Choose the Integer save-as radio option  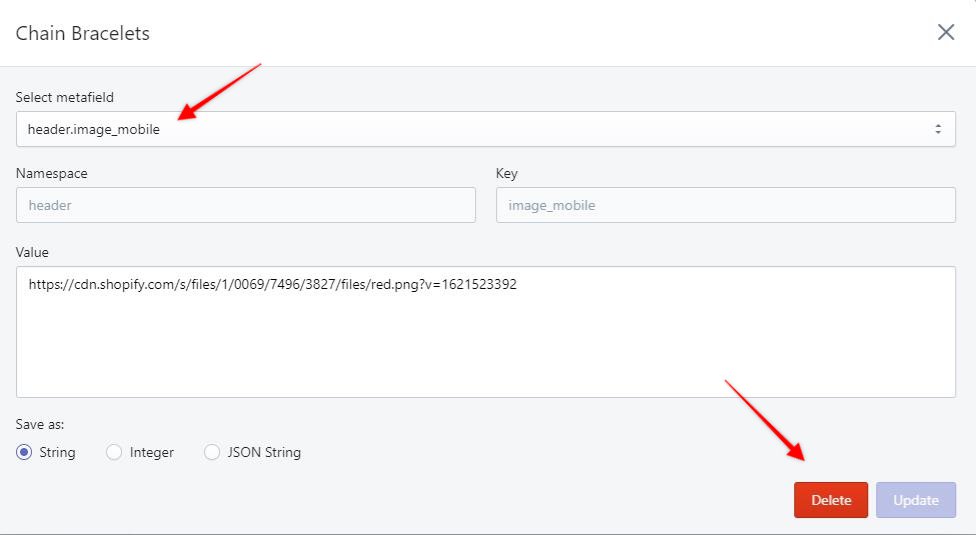click(114, 452)
